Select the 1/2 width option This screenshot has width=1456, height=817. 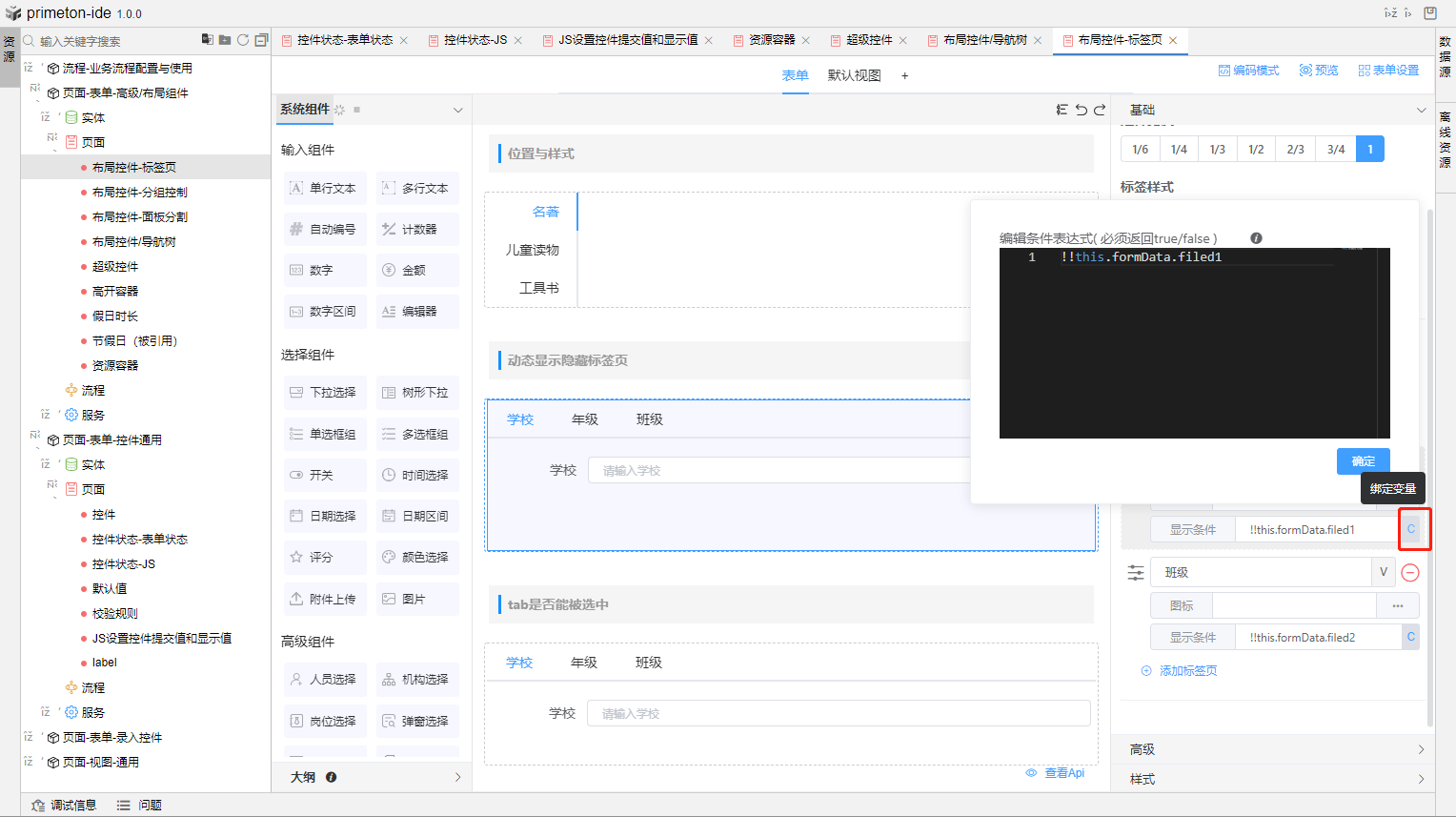click(1256, 150)
